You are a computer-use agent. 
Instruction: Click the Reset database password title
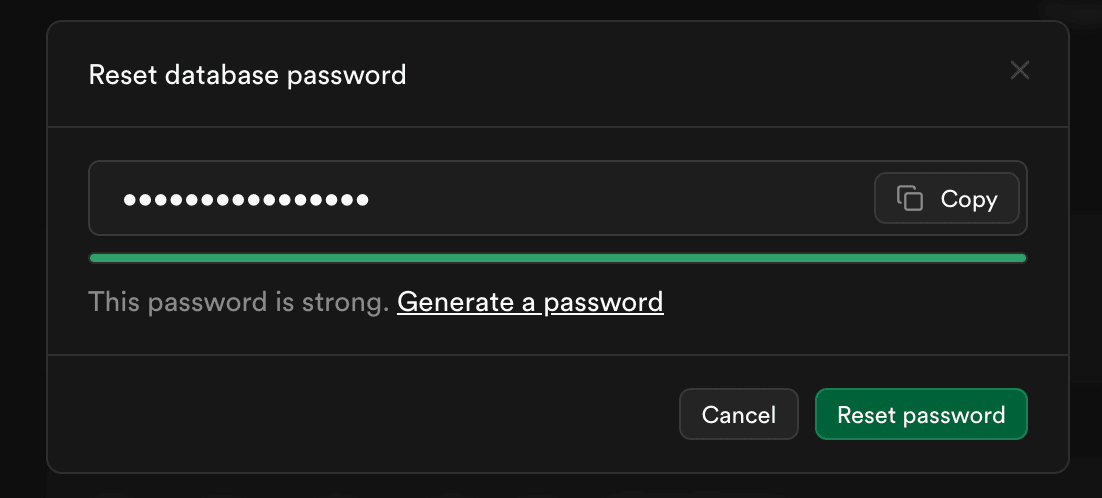tap(247, 74)
